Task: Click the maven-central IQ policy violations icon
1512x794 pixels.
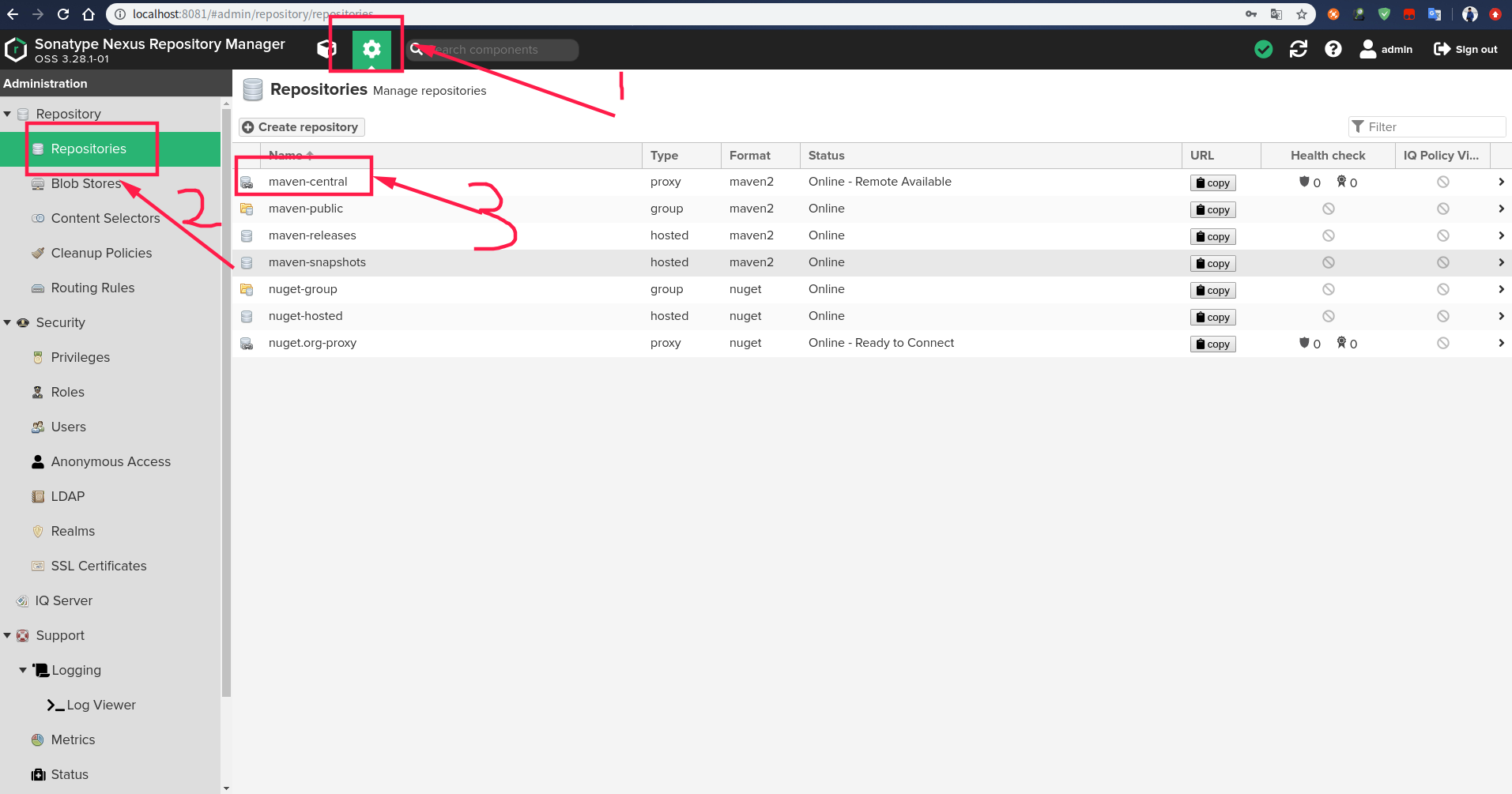Action: point(1443,182)
